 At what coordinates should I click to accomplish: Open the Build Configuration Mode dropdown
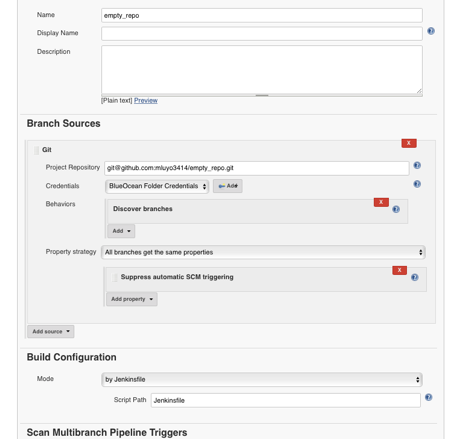262,379
